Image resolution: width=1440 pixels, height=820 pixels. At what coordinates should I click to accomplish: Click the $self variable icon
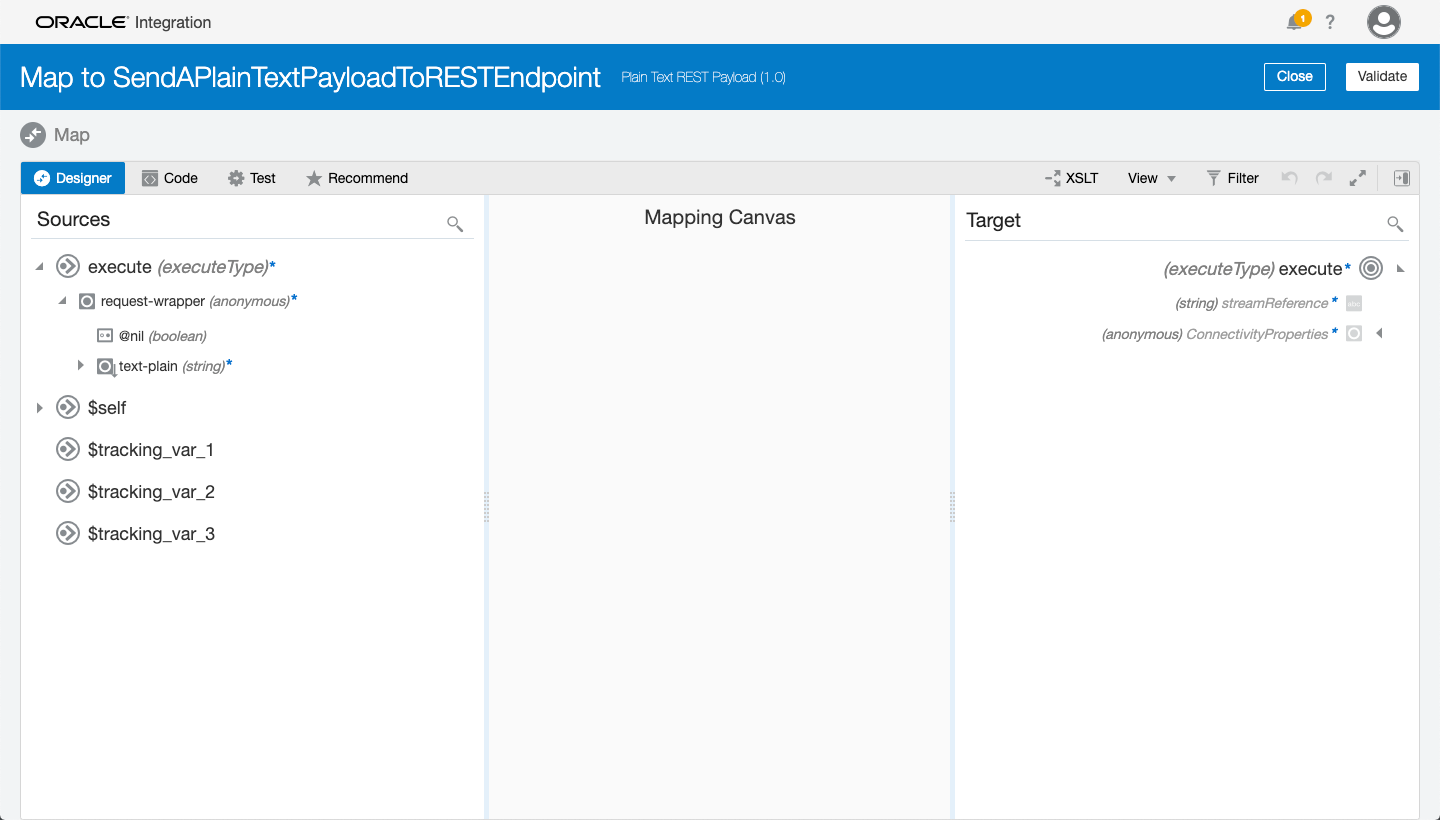67,408
